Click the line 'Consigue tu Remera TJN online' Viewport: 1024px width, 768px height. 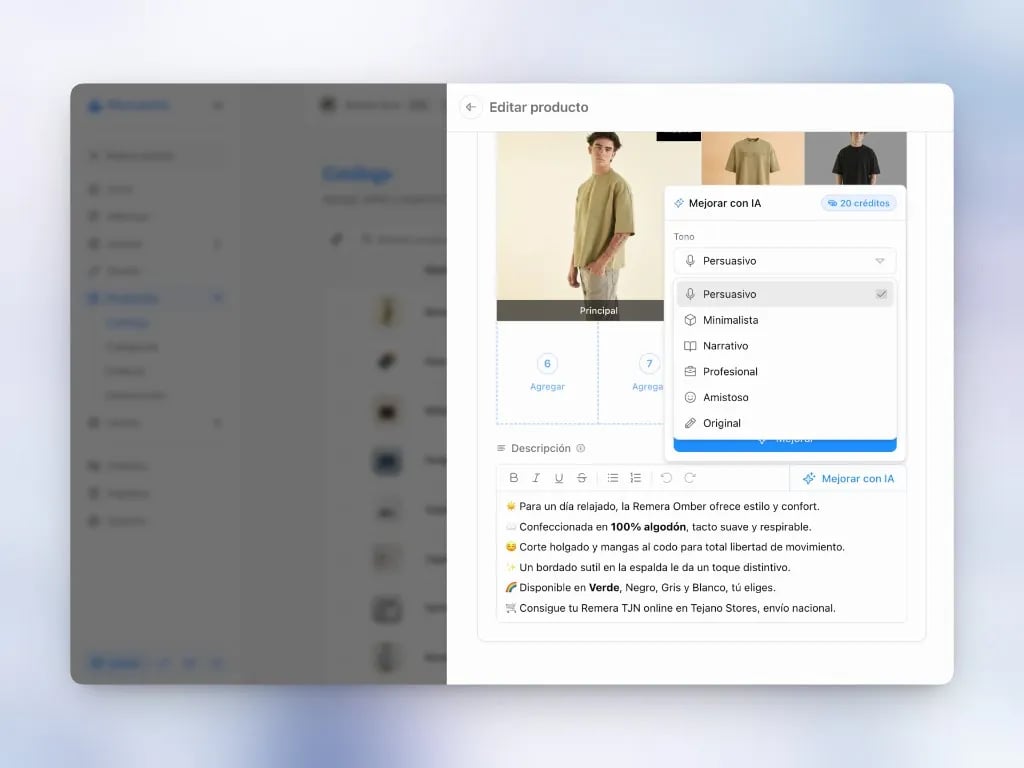[x=677, y=608]
